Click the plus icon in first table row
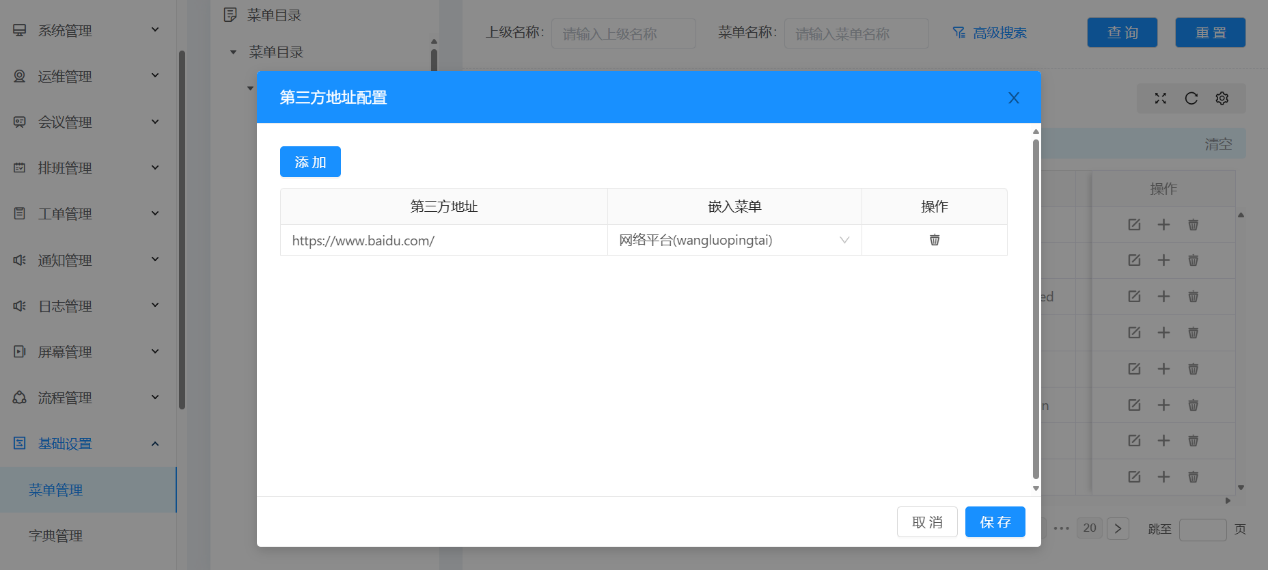Screen dimensions: 1268x570 [1163, 225]
